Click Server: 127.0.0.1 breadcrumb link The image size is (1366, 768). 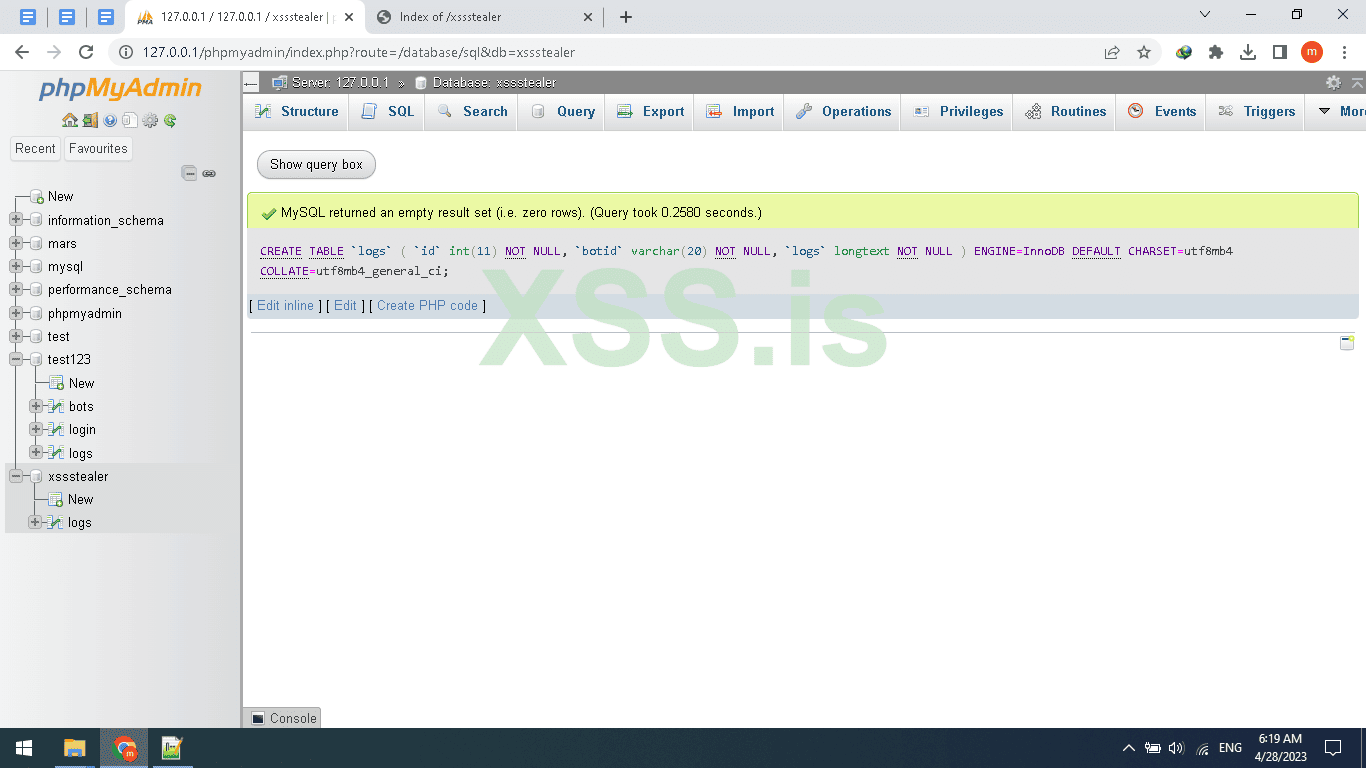[x=340, y=83]
